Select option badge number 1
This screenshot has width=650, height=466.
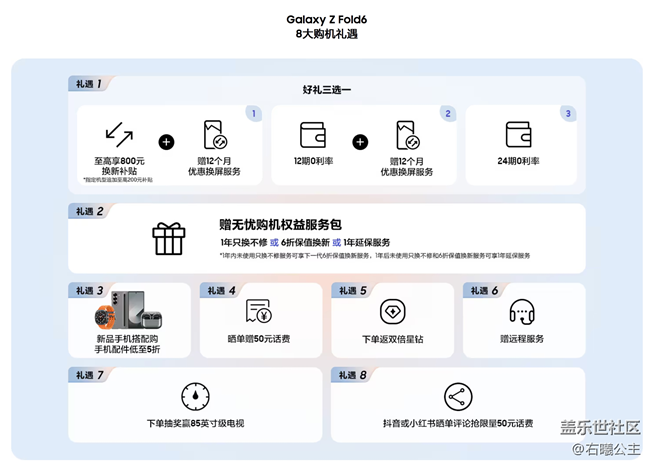tap(254, 114)
